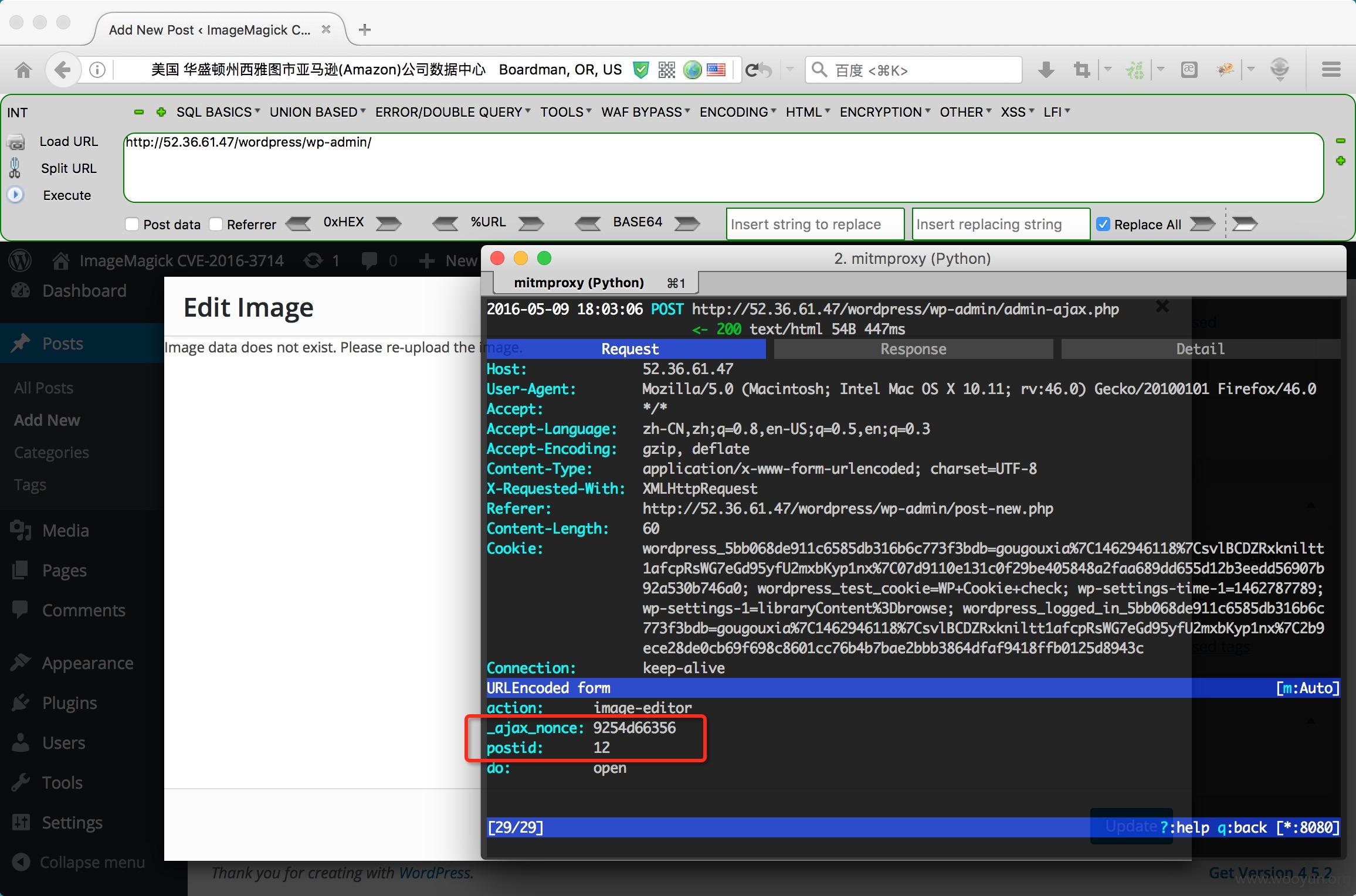Uncheck the Replace All checkbox
Screen dimensions: 1356x896
pyautogui.click(x=1103, y=224)
